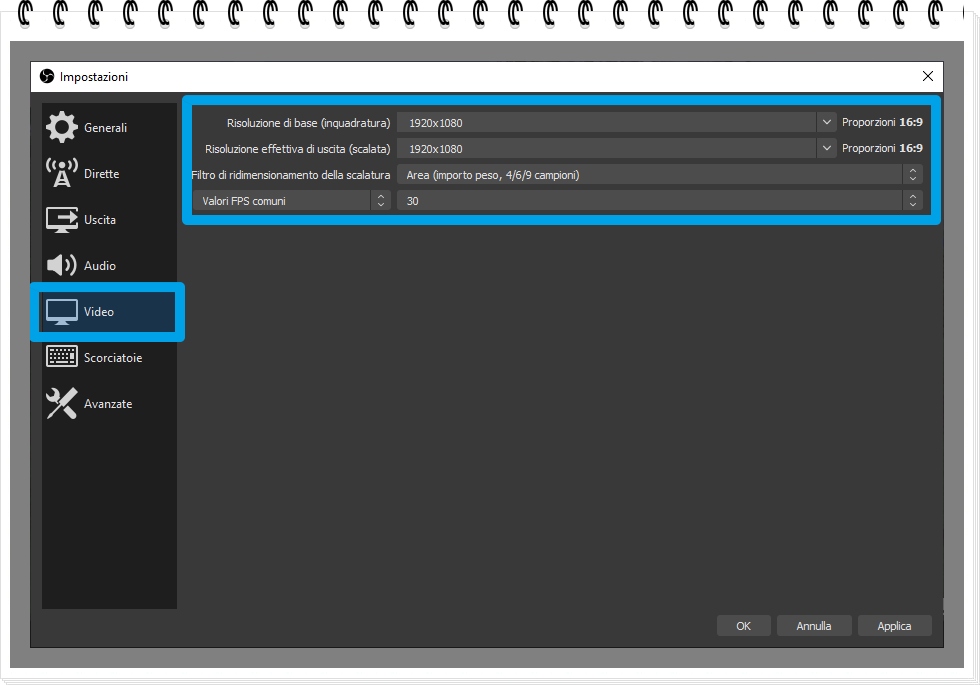The width and height of the screenshot is (980, 685).
Task: Click the Scorciatoie keyboard icon
Action: coord(61,357)
